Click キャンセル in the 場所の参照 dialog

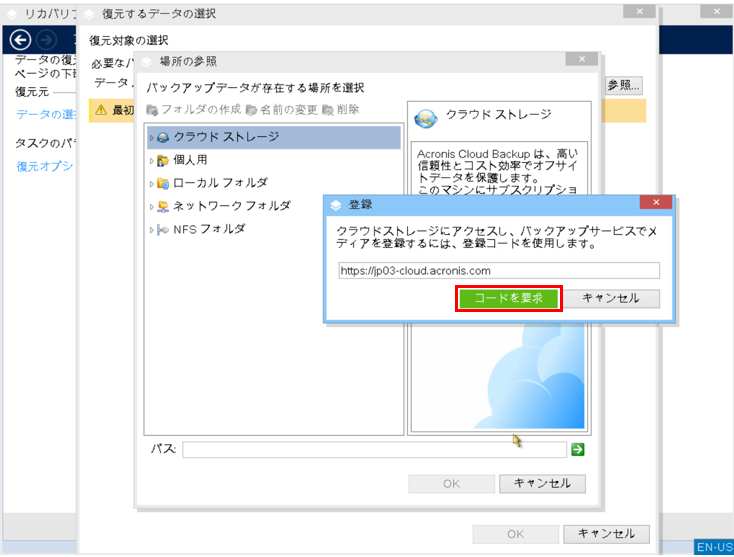point(541,483)
